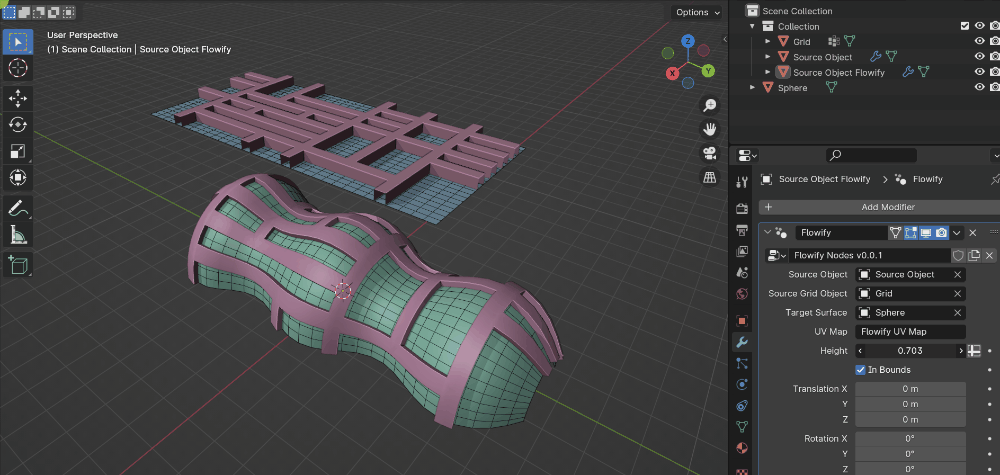Toggle camera view with camera icon

point(709,153)
